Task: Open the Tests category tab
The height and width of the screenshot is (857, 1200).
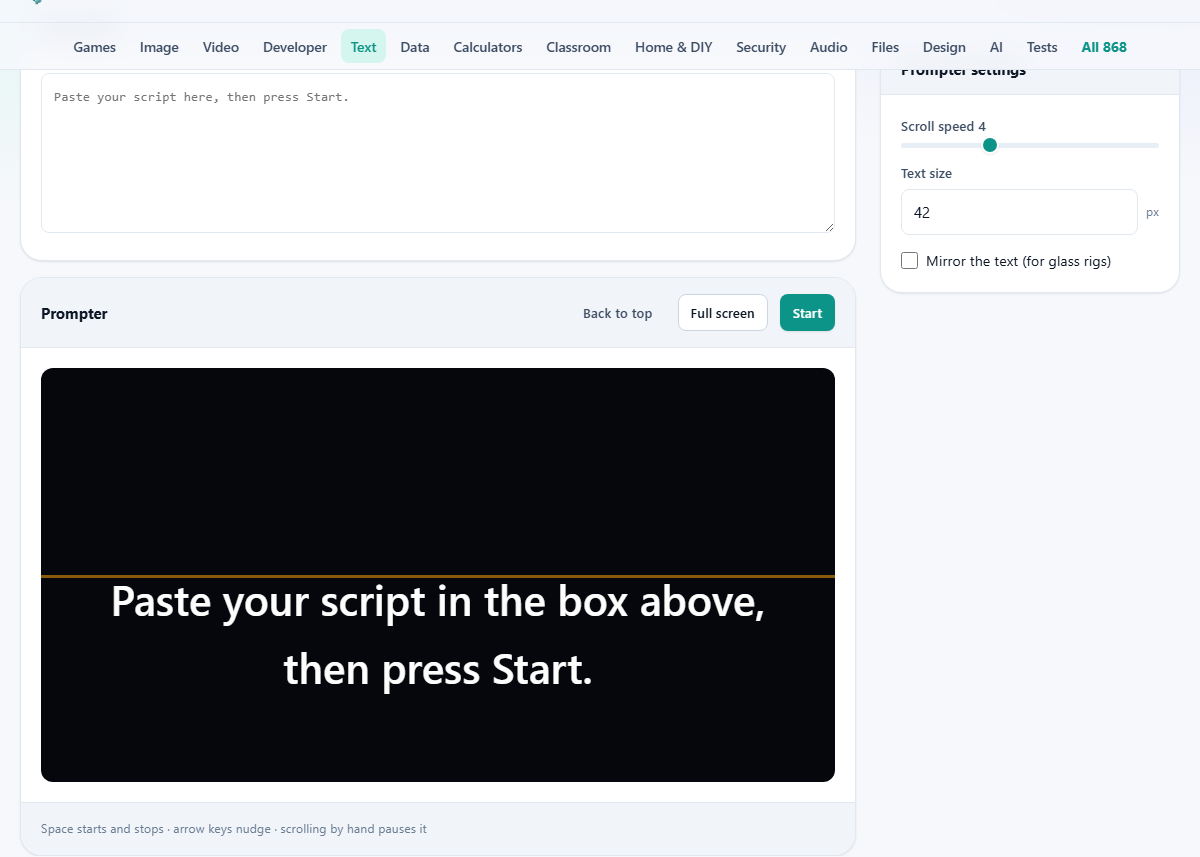Action: [x=1042, y=47]
